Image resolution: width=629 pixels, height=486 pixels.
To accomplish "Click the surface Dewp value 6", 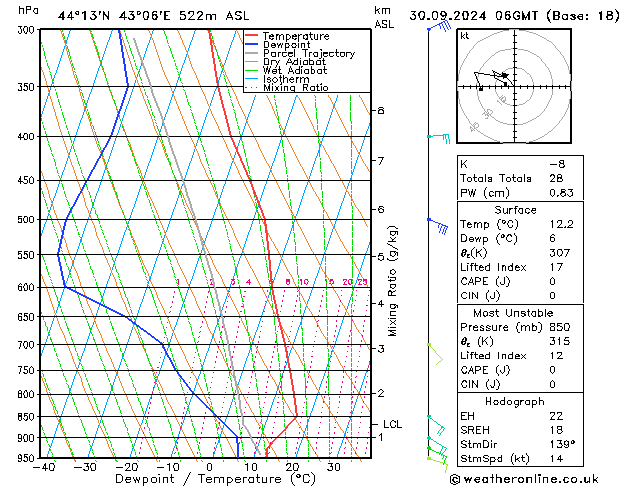I will pos(552,239).
